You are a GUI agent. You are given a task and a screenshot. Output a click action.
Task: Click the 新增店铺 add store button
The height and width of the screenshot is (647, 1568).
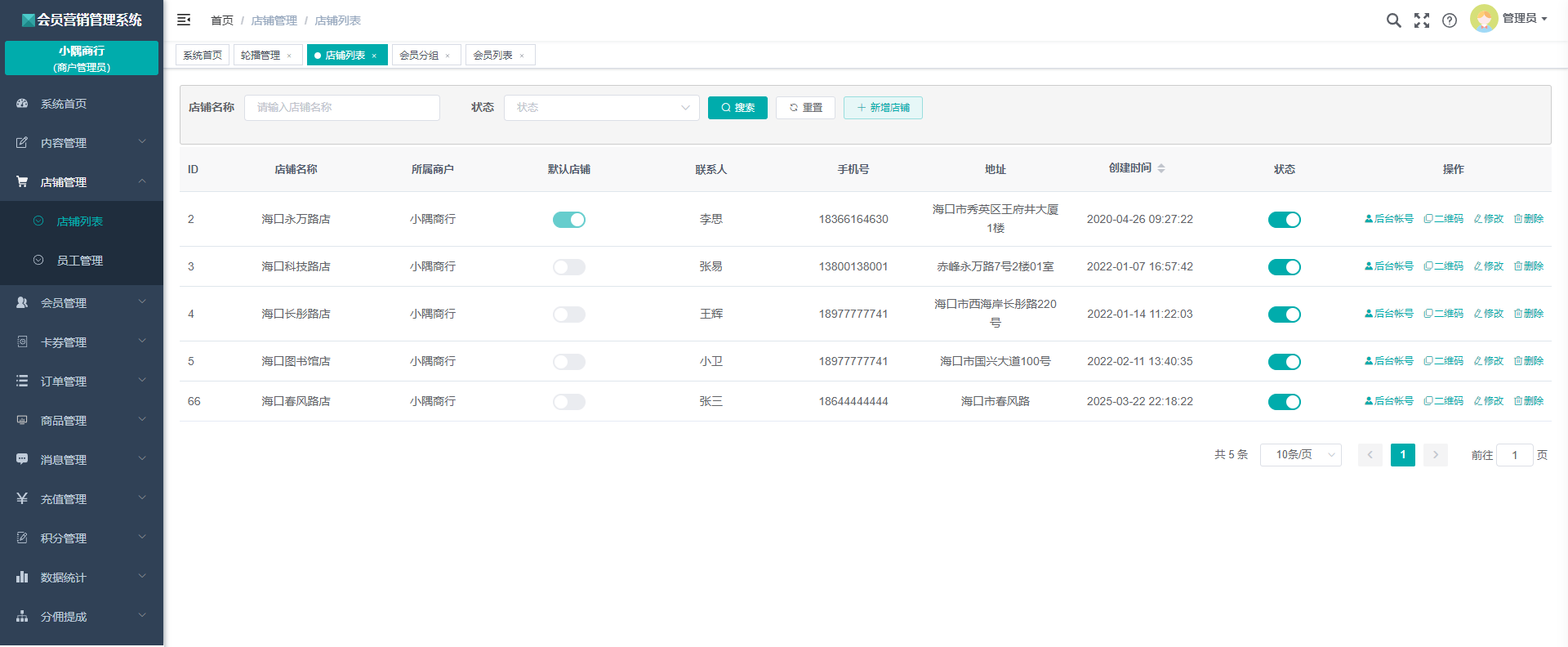click(883, 108)
